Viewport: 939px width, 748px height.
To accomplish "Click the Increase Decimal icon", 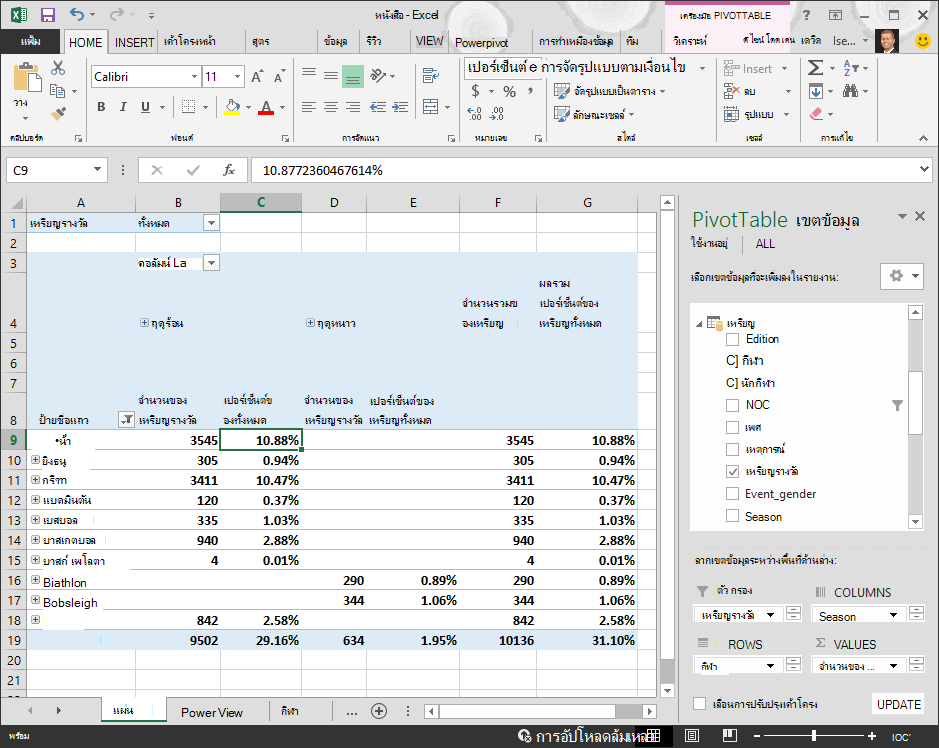I will [x=474, y=113].
